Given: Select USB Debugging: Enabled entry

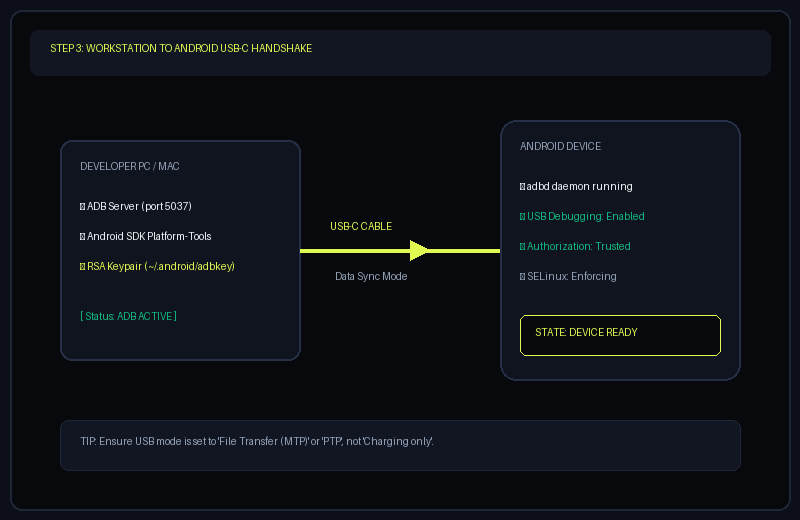Looking at the screenshot, I should point(582,216).
